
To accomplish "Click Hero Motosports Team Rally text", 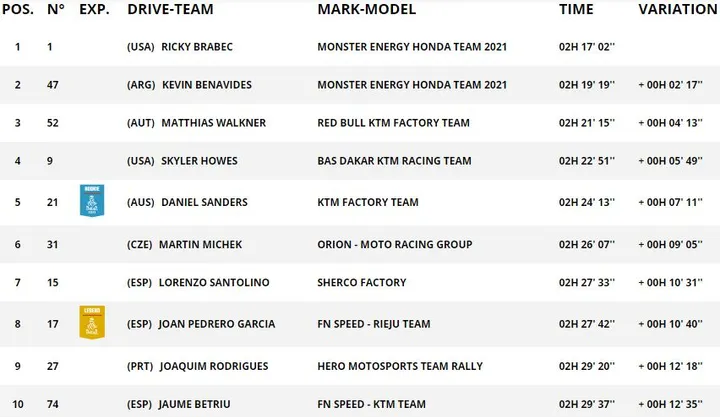I will tap(400, 366).
